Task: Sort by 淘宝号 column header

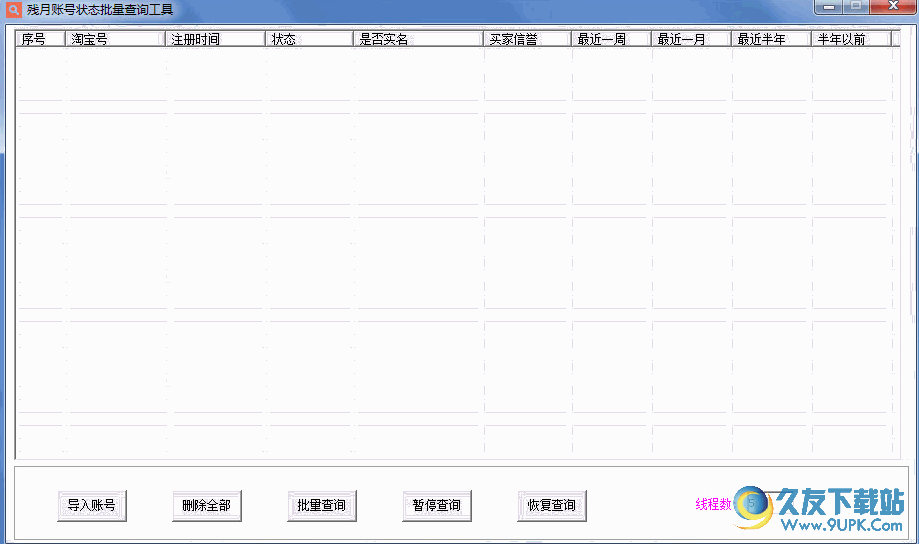Action: point(115,39)
